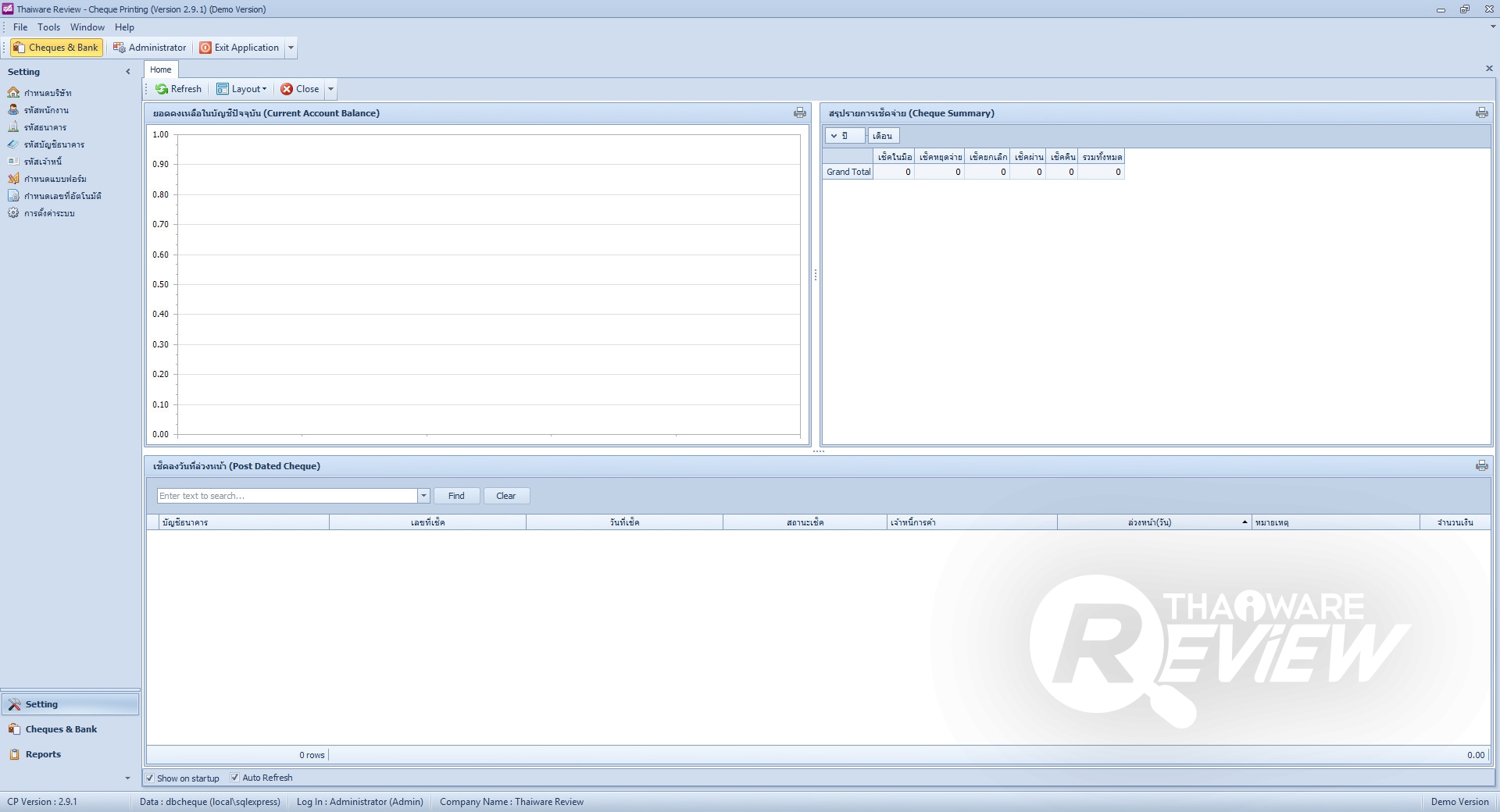Screen dimensions: 1500x812
Task: Sort by เจ้าหนี้การค้า column header
Action: point(972,522)
